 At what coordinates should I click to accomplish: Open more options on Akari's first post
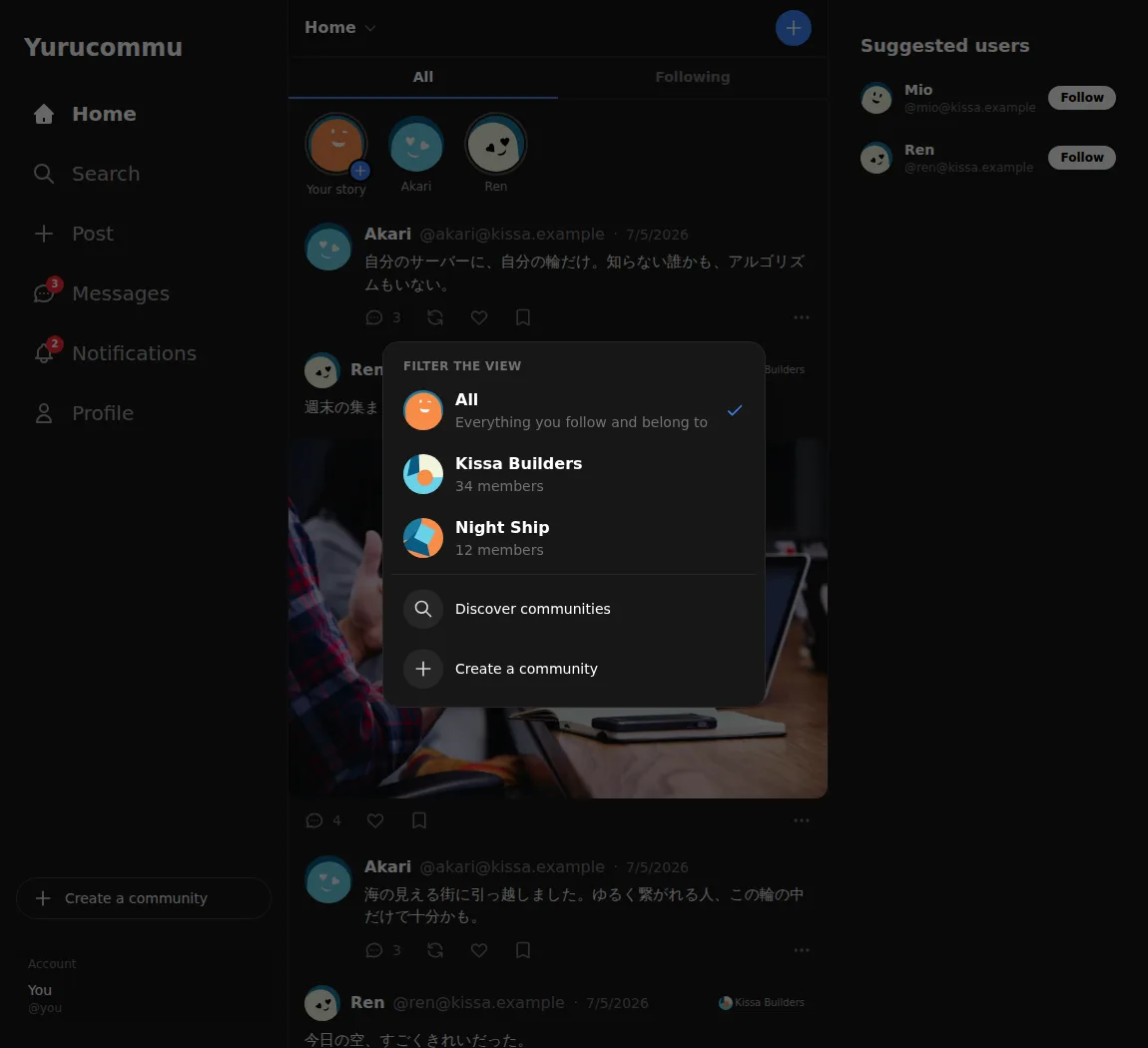pyautogui.click(x=802, y=317)
